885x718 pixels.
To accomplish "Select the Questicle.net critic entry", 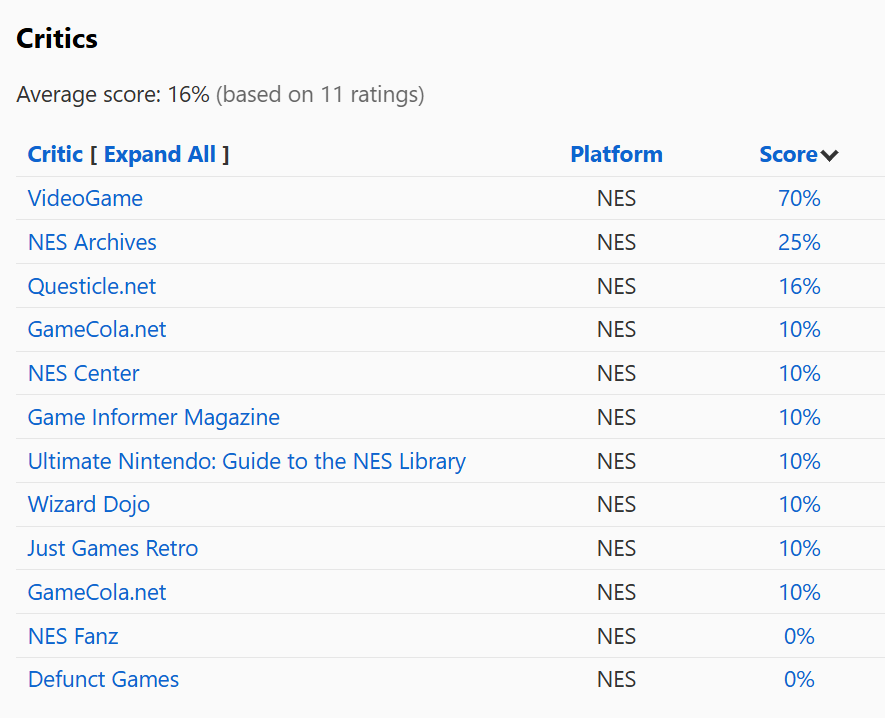I will click(x=92, y=286).
